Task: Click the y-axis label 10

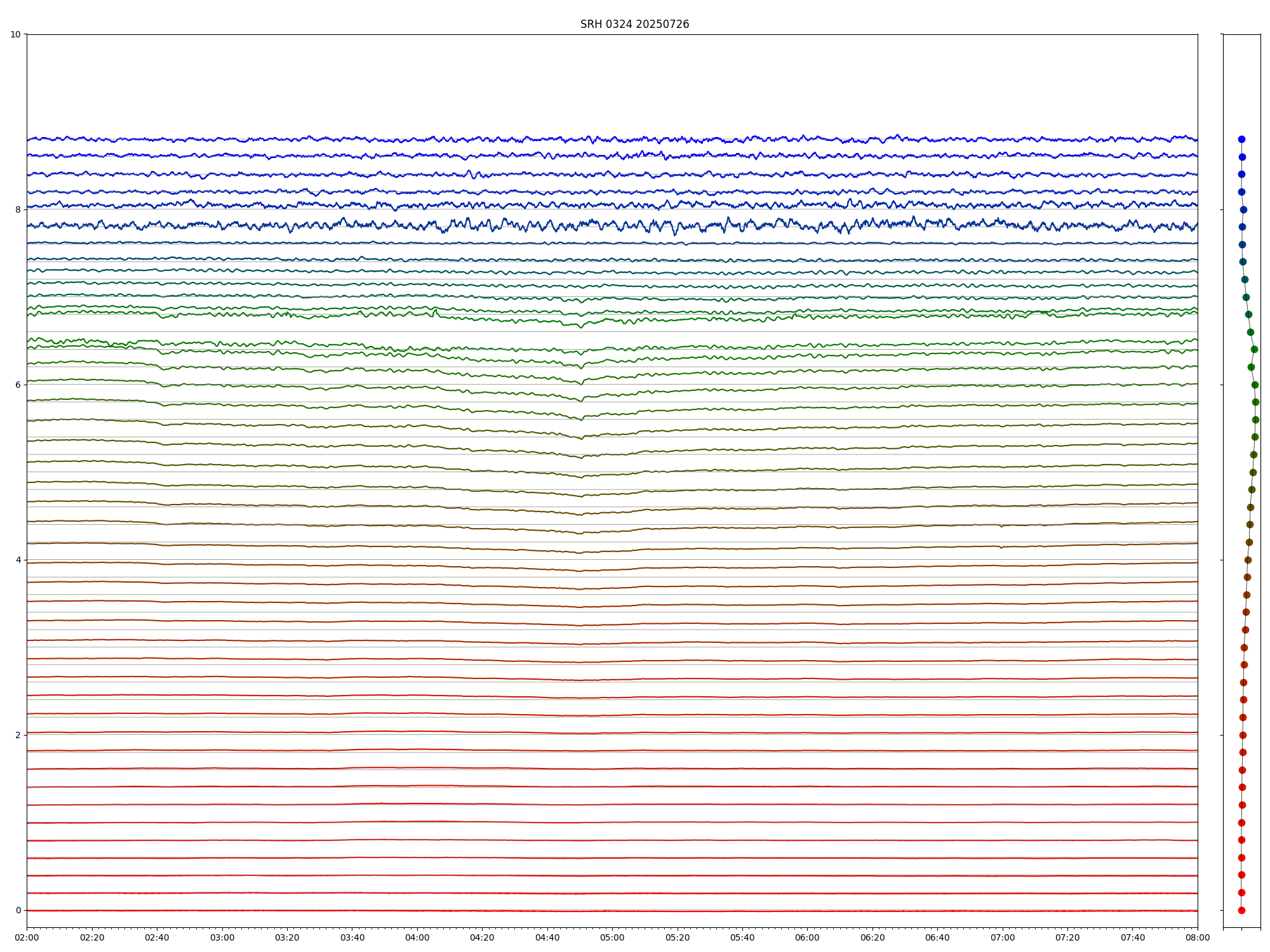Action: pos(15,34)
